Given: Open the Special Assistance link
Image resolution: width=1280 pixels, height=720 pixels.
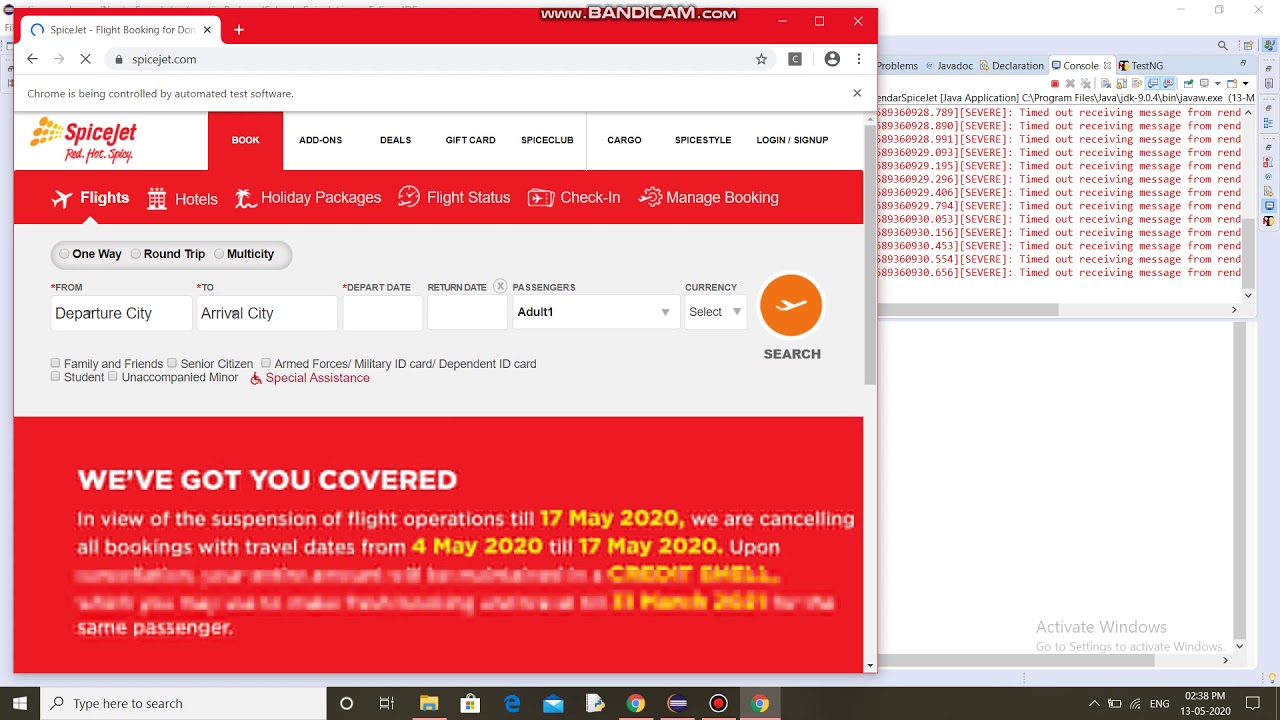Looking at the screenshot, I should pos(310,378).
